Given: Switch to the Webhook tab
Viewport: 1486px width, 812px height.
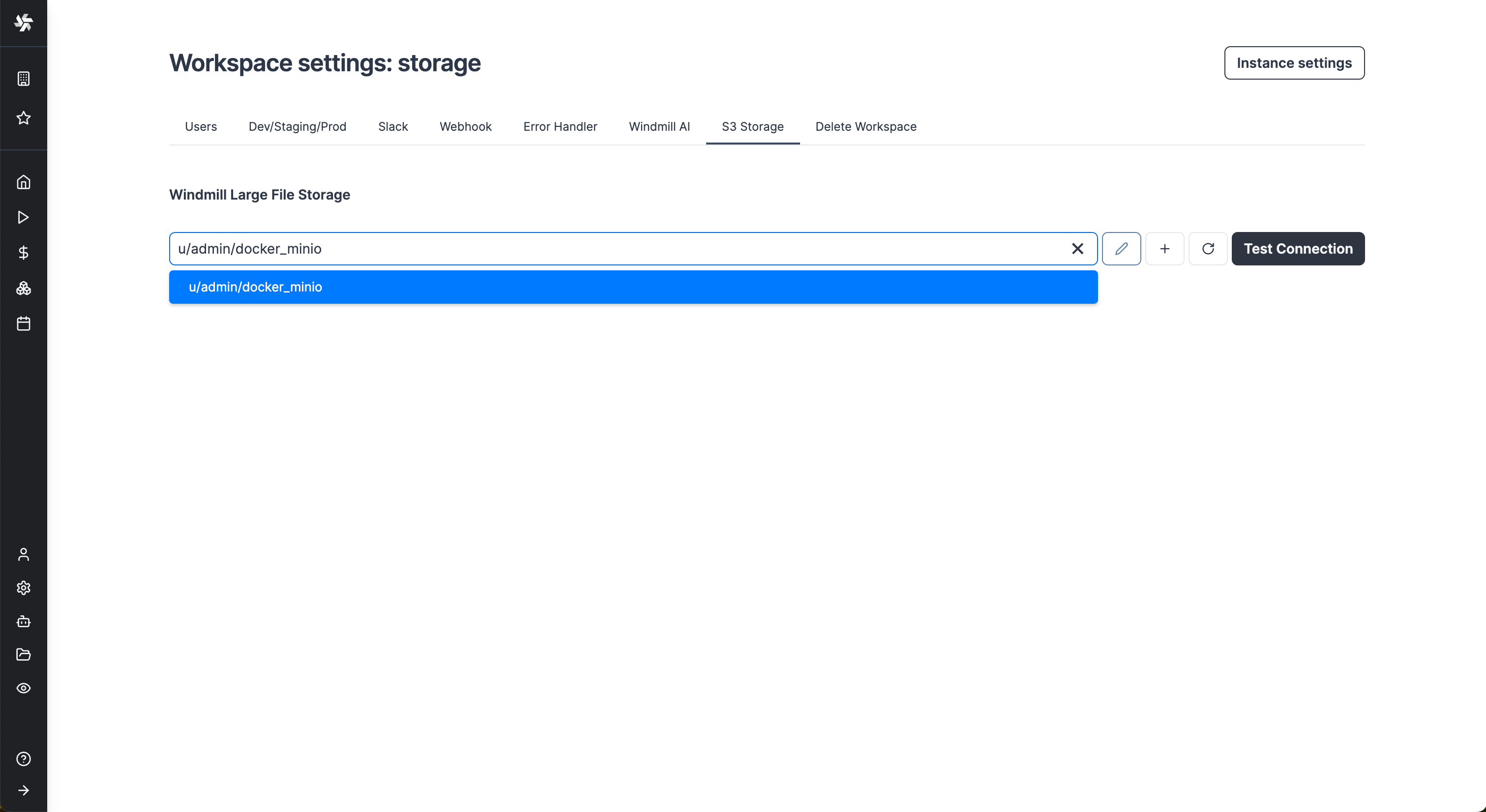Looking at the screenshot, I should pyautogui.click(x=465, y=126).
